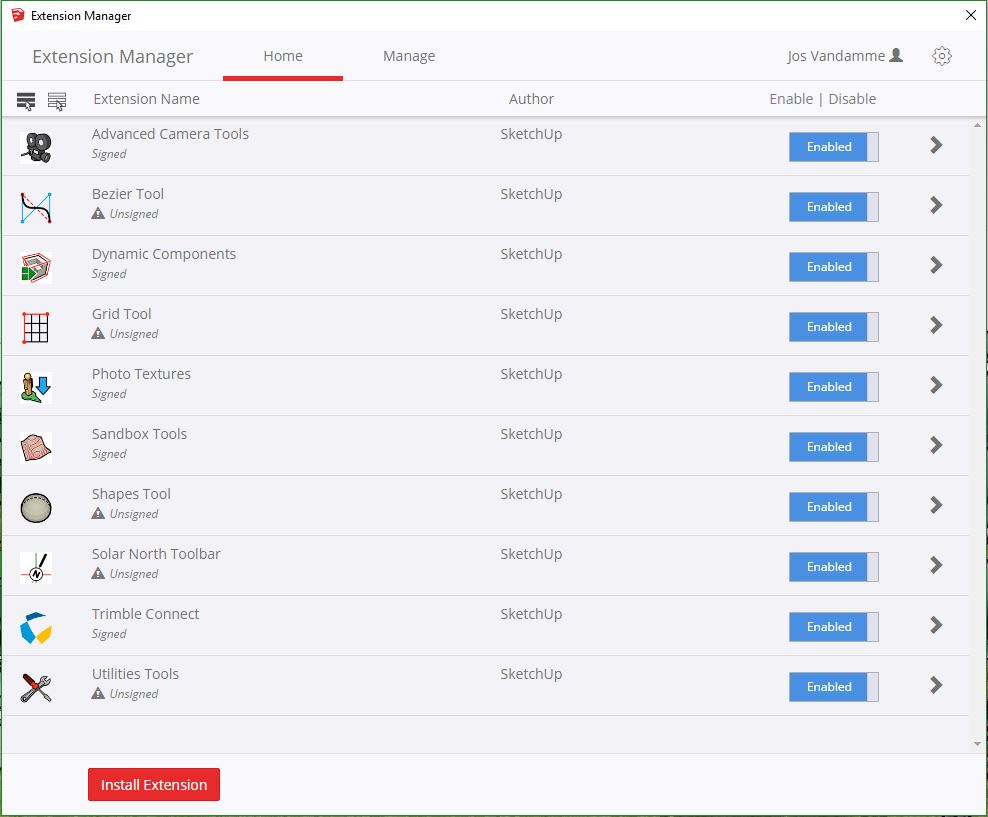Expand Grid Tool details chevron
Screen dimensions: 988x817
click(936, 325)
